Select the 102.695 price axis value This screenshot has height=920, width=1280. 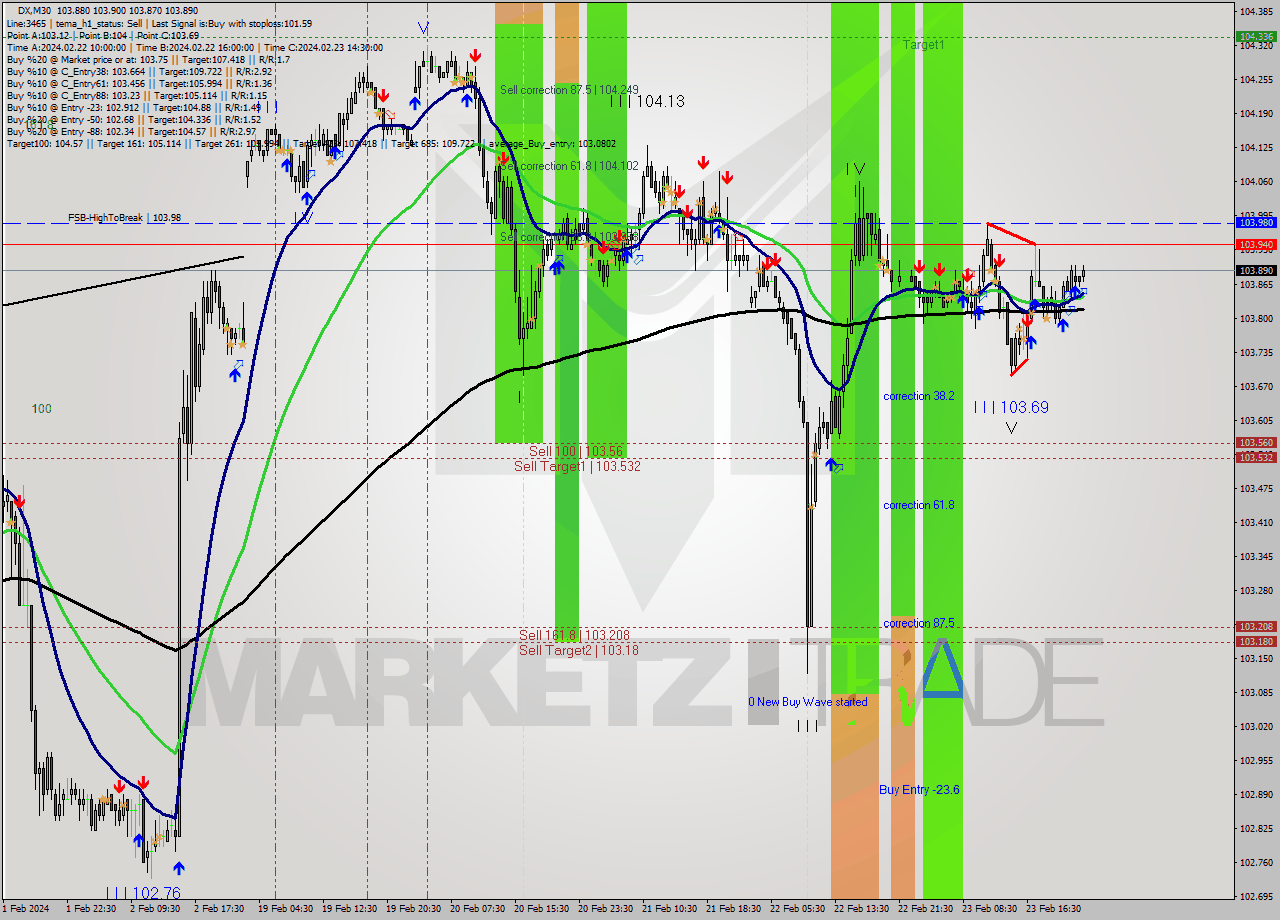(1256, 896)
